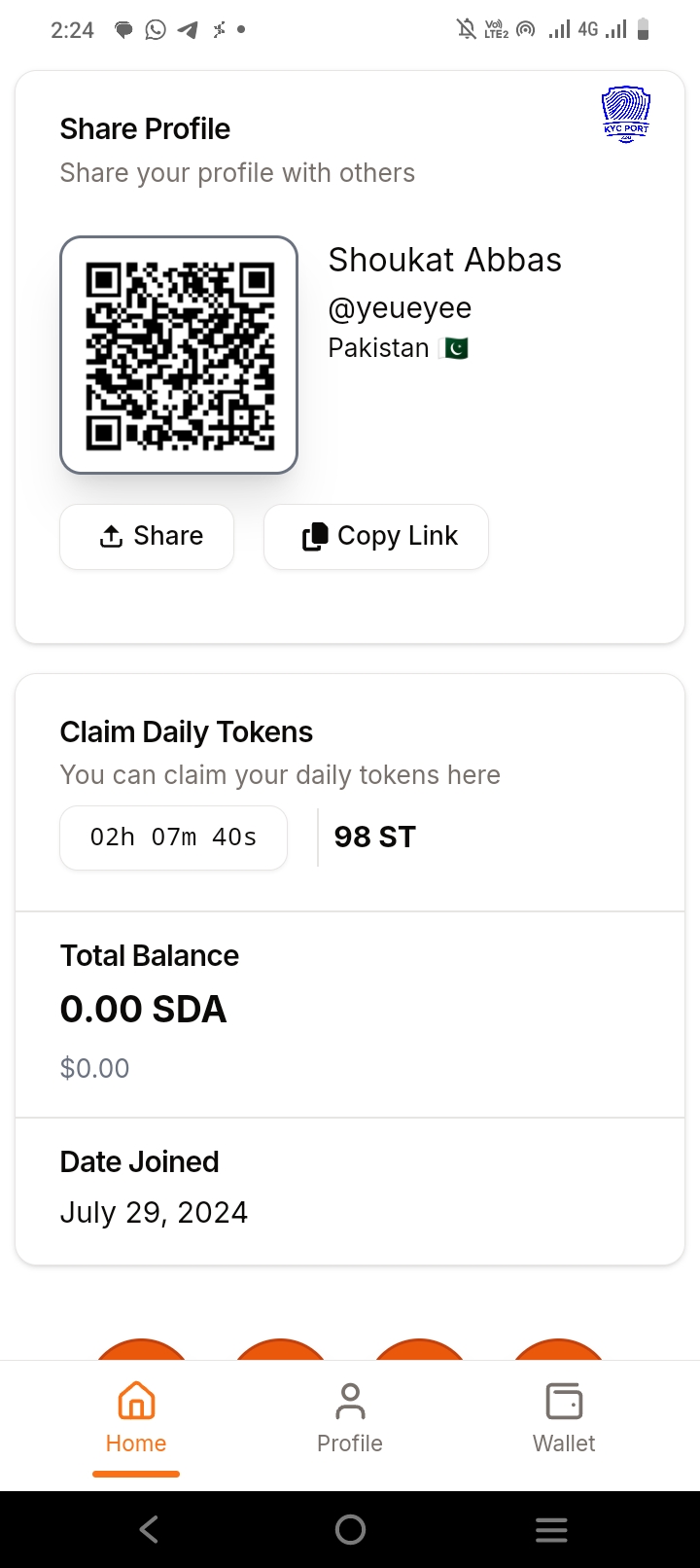Tap the first orange circle shortcut button
Image resolution: width=700 pixels, height=1568 pixels.
[x=142, y=1350]
